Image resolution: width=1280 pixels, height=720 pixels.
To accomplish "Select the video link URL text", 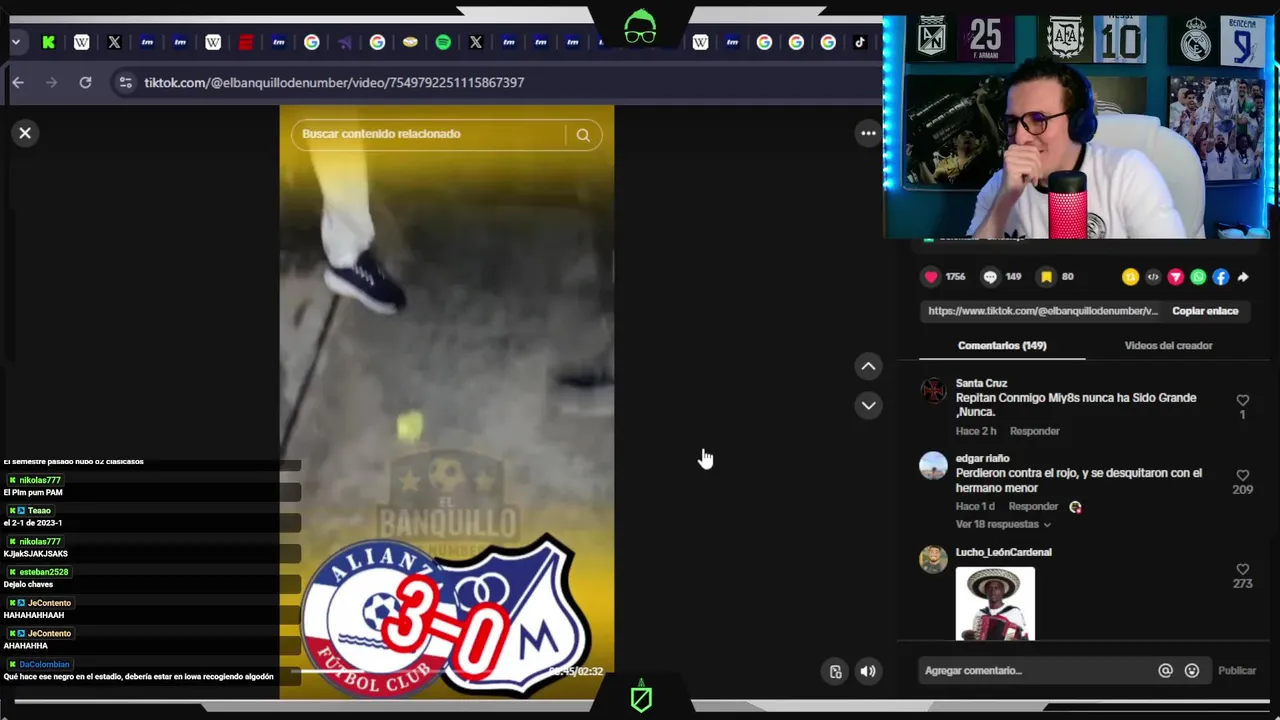I will pos(1042,311).
